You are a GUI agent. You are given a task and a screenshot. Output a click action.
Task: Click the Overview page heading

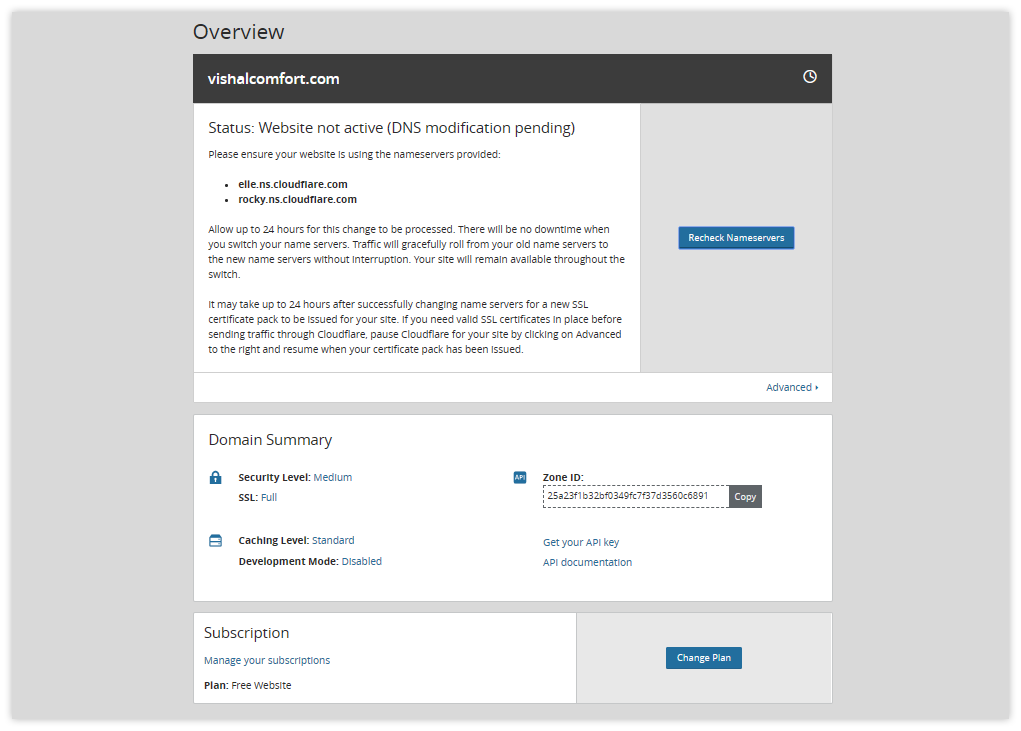(239, 32)
